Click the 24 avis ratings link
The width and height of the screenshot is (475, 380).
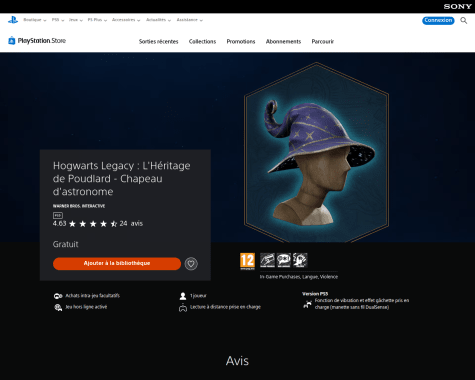click(131, 223)
